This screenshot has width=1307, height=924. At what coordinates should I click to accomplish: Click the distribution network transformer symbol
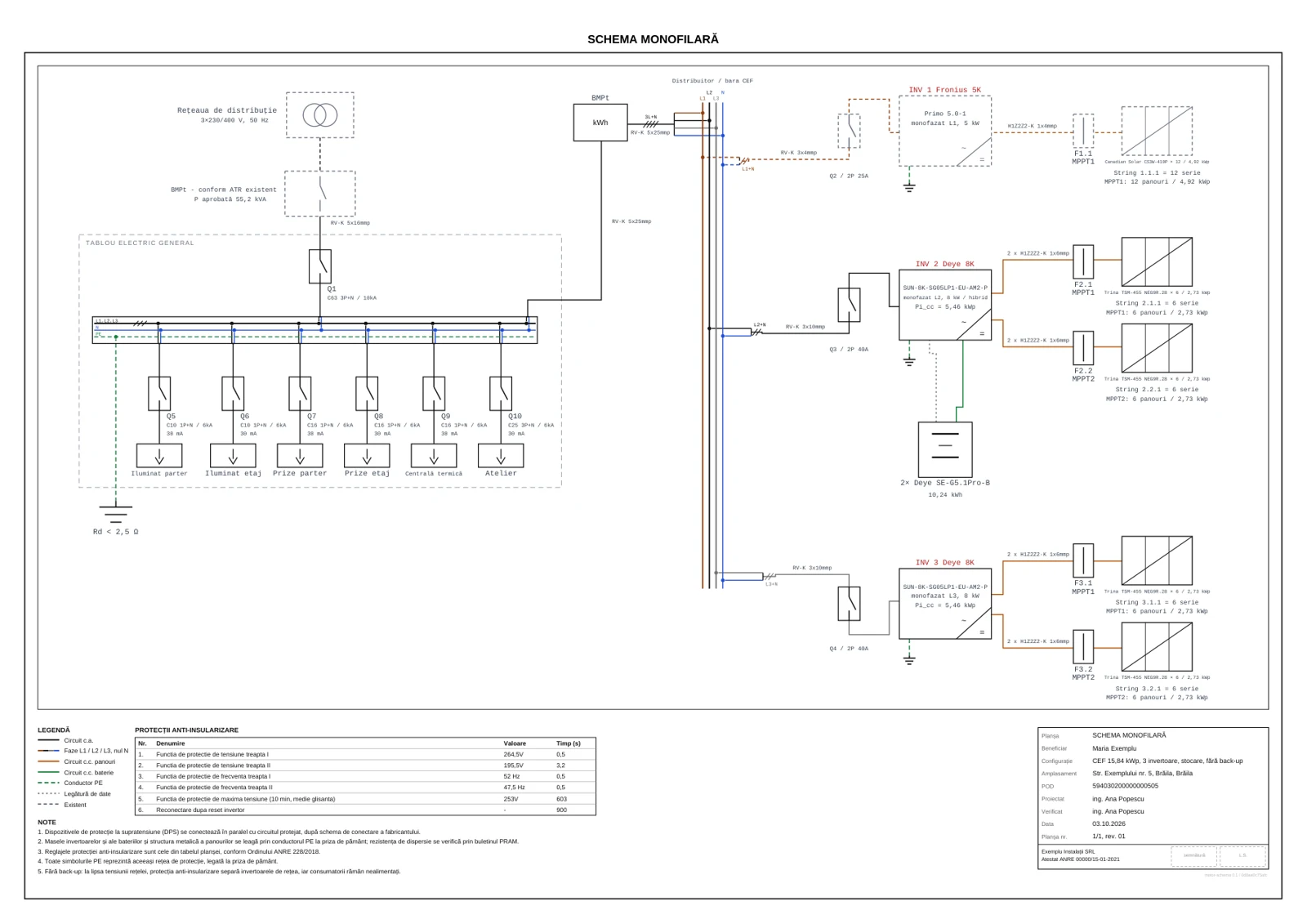coord(320,115)
